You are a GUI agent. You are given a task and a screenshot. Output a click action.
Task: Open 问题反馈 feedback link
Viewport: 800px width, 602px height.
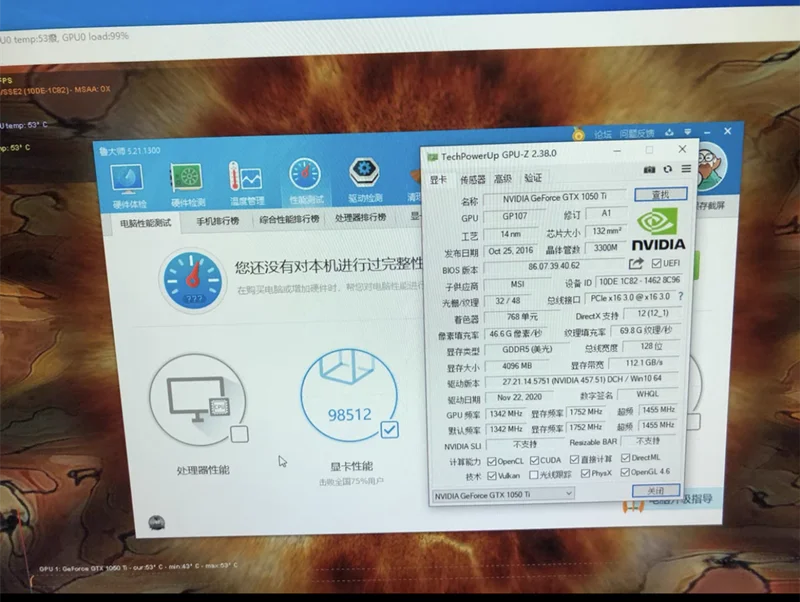click(x=636, y=133)
